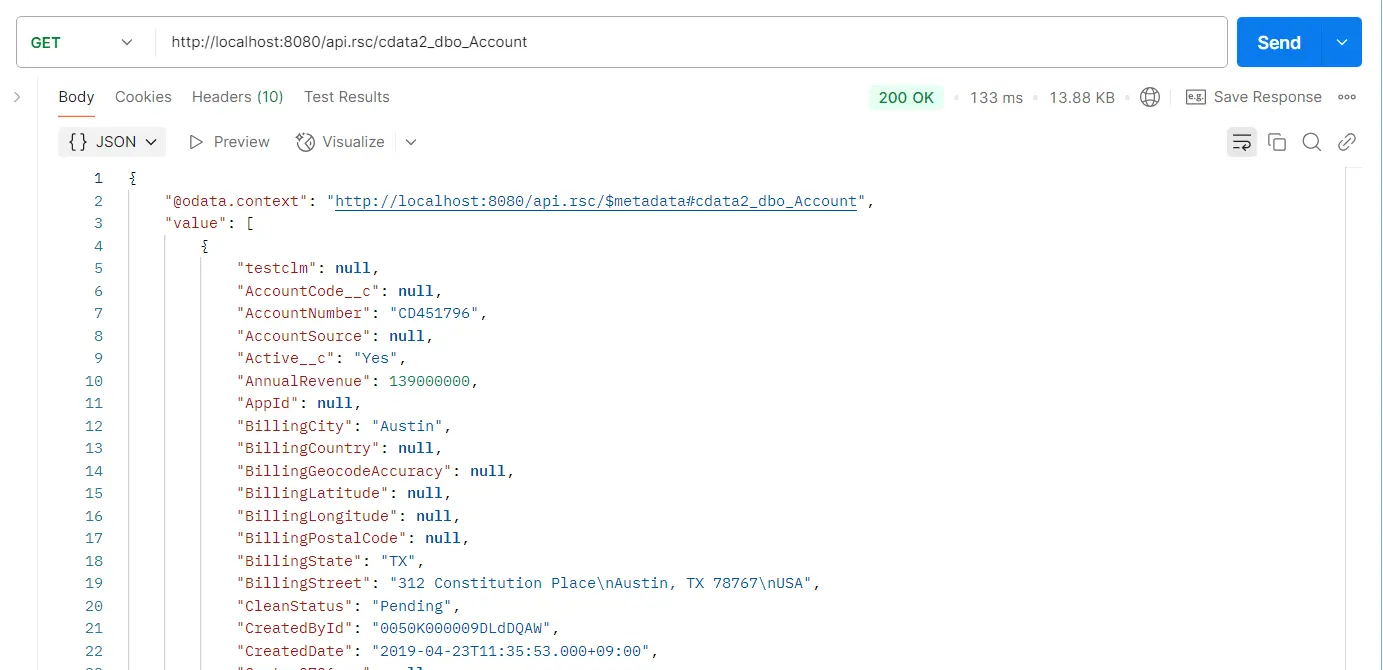Copy response body with copy icon
Image resolution: width=1383 pixels, height=670 pixels.
pyautogui.click(x=1277, y=142)
